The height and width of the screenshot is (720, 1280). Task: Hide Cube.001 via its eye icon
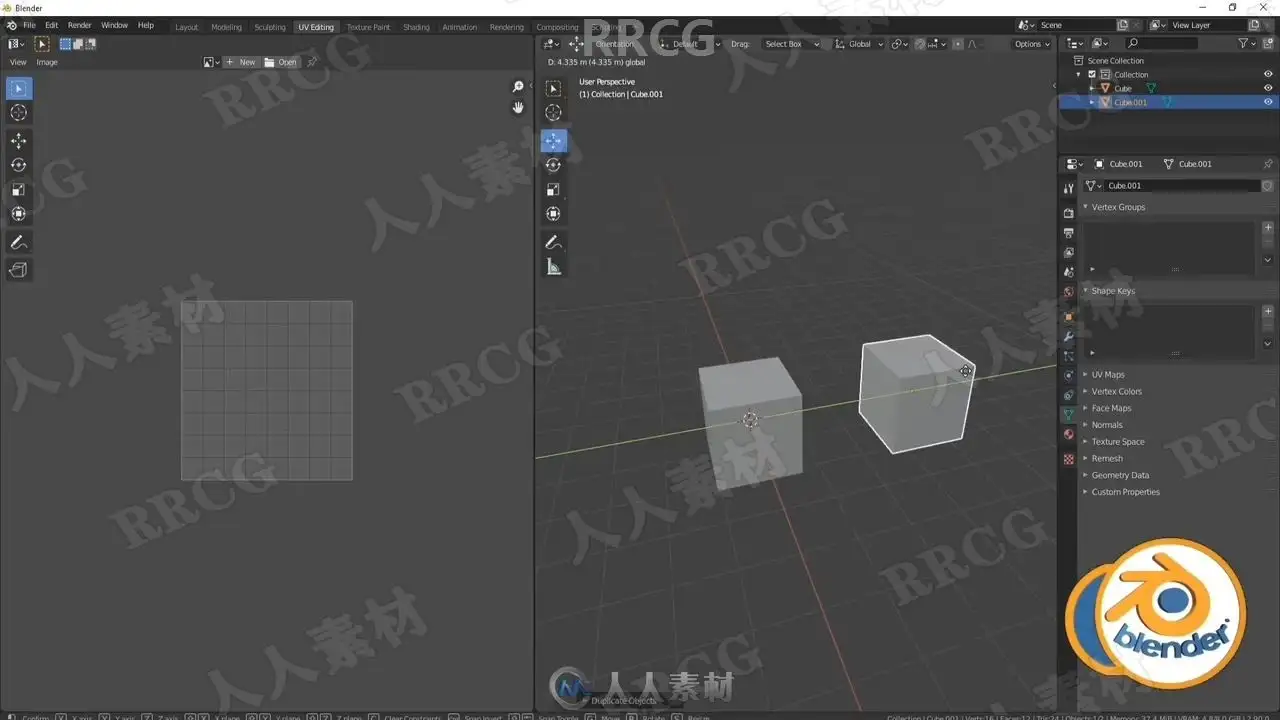point(1268,102)
